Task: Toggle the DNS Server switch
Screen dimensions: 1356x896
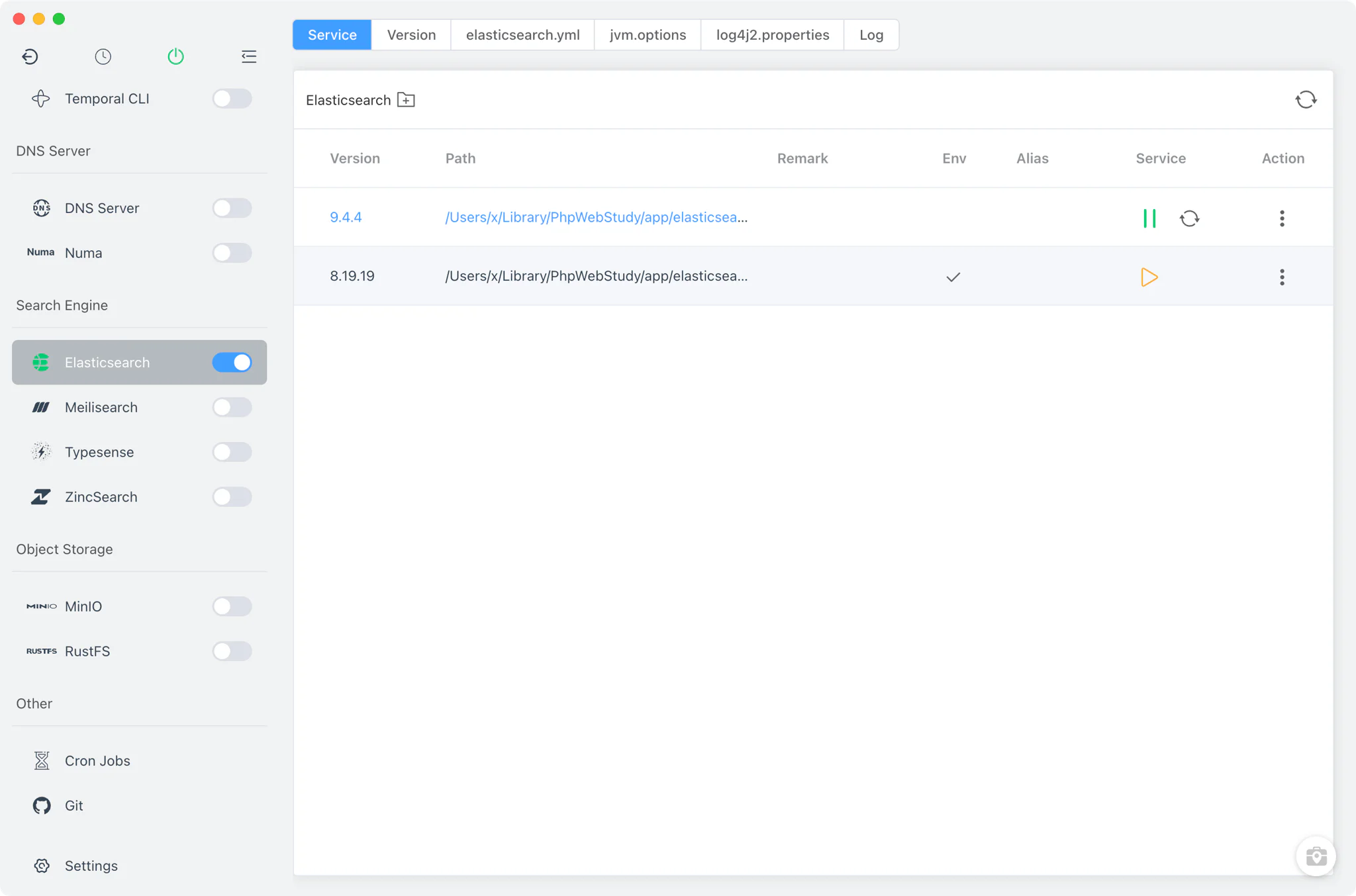Action: coord(232,208)
